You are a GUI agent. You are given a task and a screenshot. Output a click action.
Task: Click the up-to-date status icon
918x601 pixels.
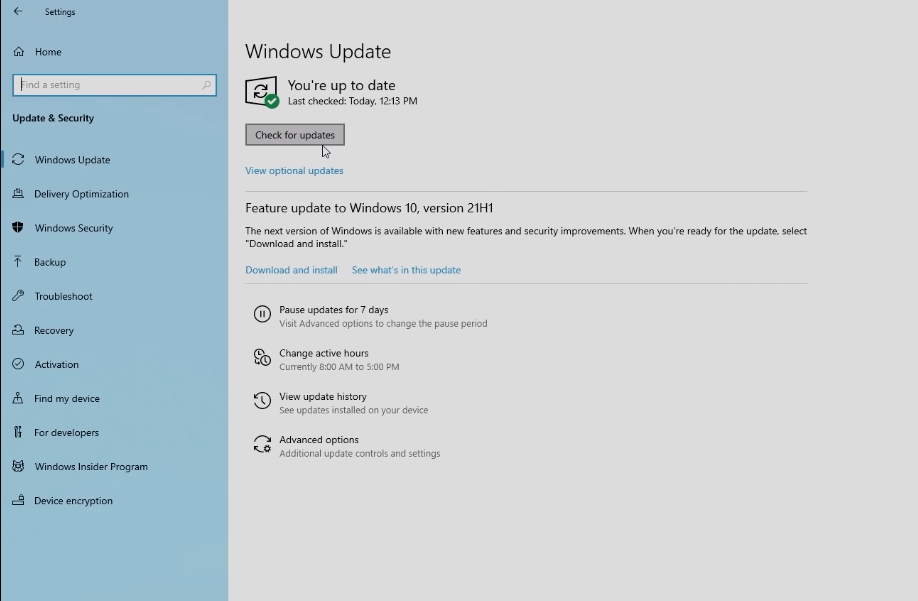262,92
